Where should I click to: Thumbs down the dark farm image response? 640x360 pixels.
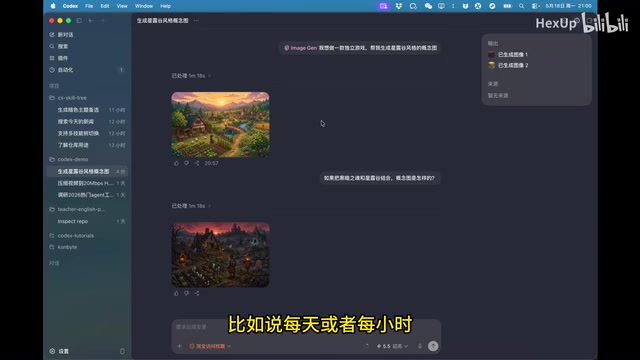[x=187, y=293]
